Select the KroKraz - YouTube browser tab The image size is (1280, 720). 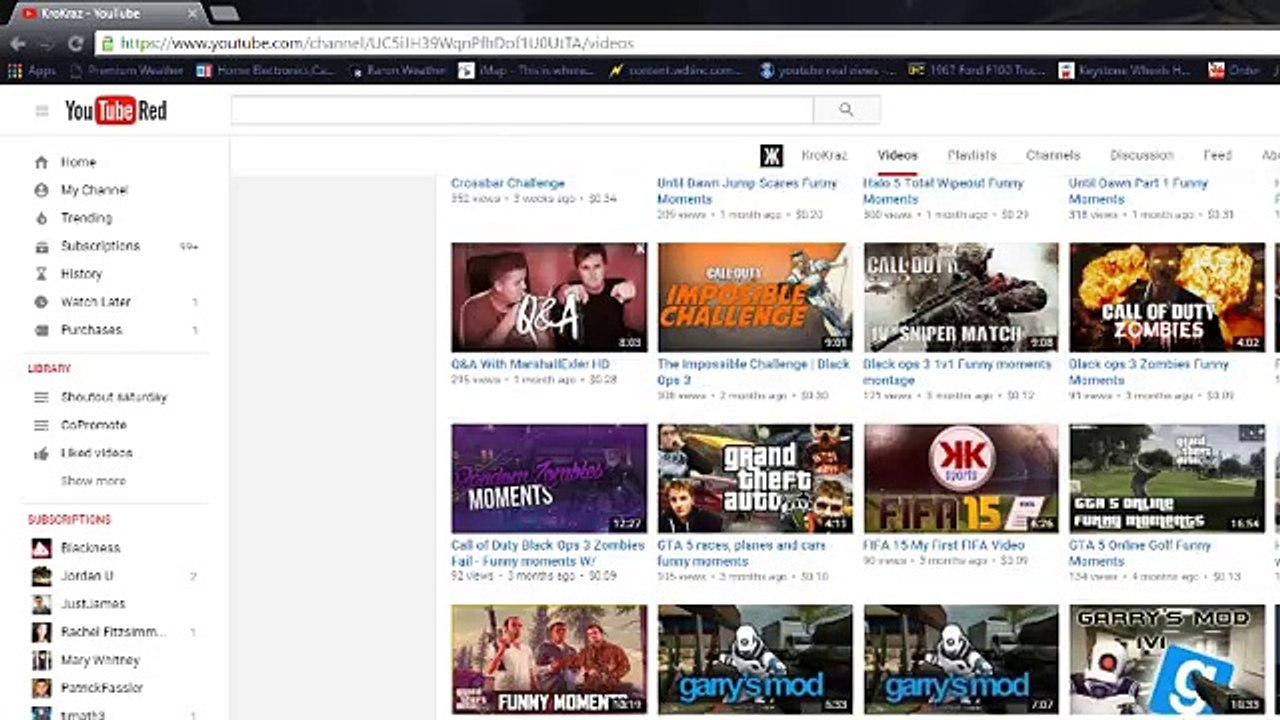tap(105, 13)
